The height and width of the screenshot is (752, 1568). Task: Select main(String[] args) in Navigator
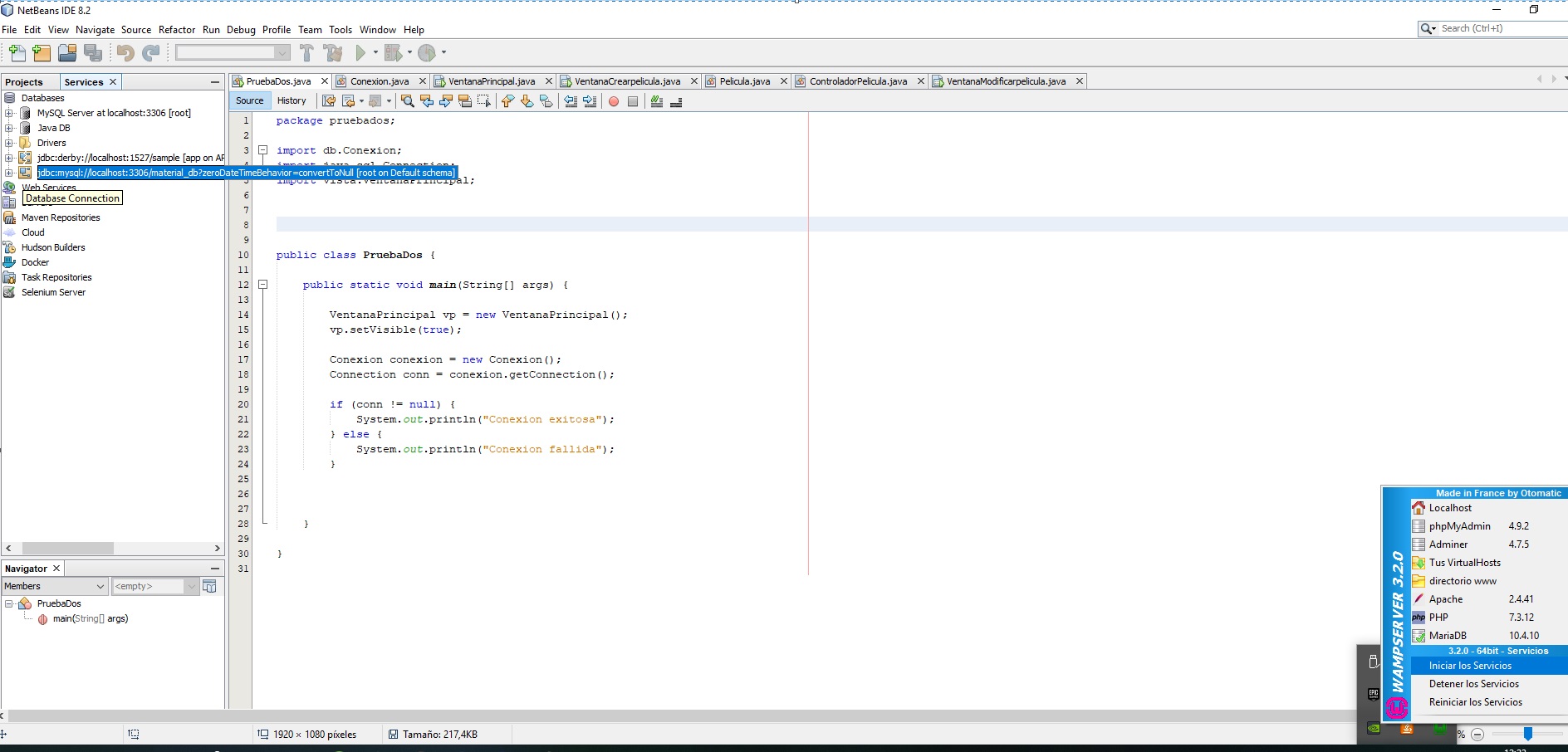(x=91, y=618)
